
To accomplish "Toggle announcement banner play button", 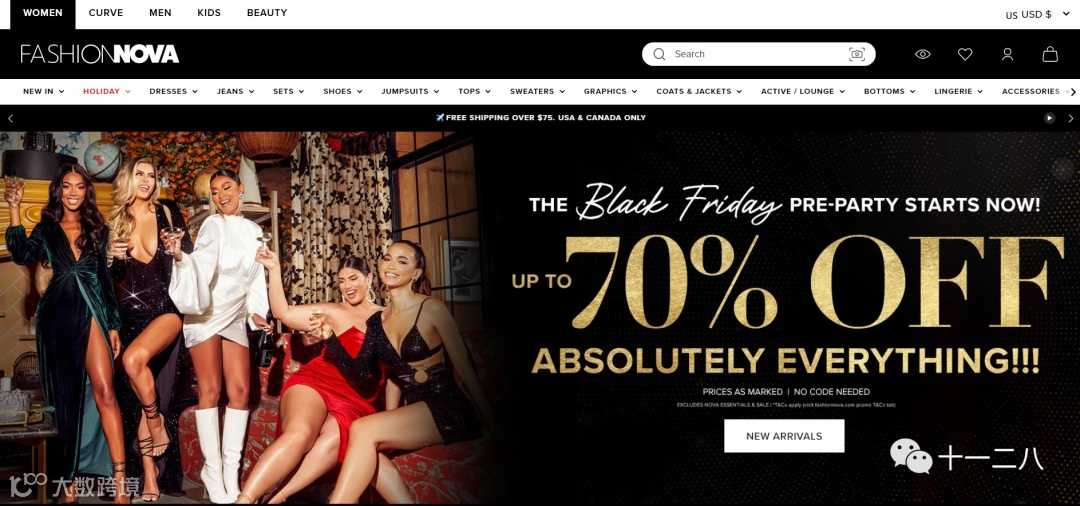I will click(1049, 118).
